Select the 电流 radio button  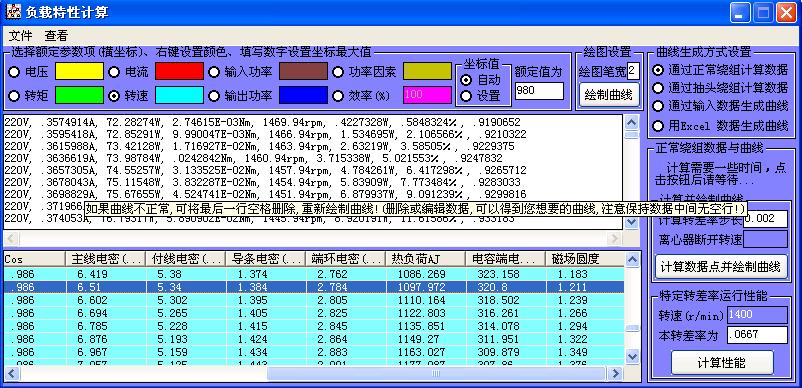pyautogui.click(x=114, y=72)
